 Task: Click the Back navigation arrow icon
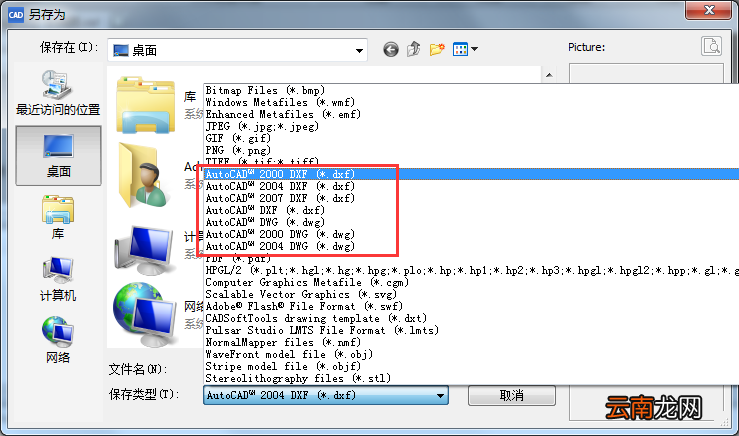pyautogui.click(x=391, y=49)
